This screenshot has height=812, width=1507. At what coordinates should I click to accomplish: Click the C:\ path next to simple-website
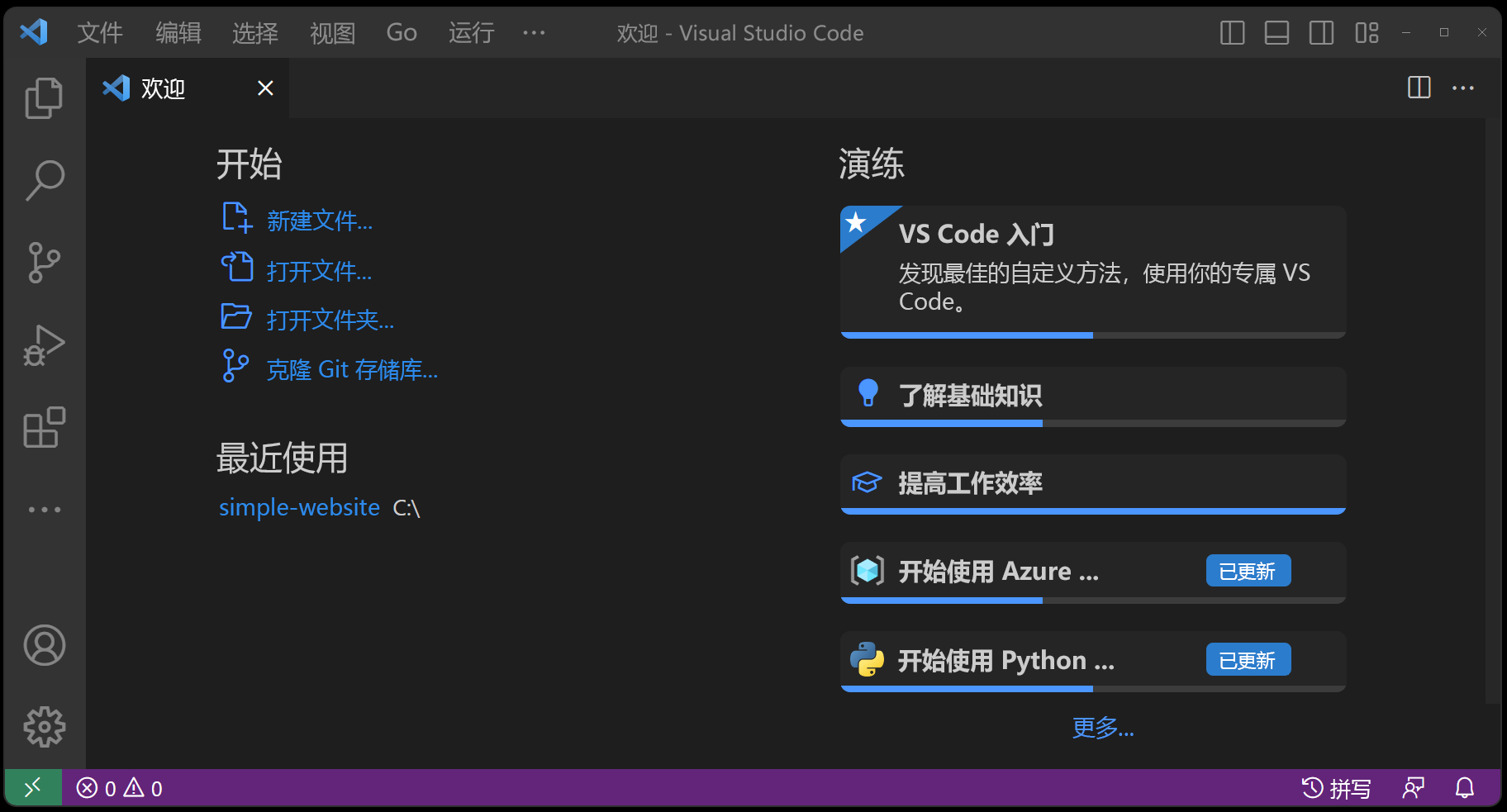[406, 508]
